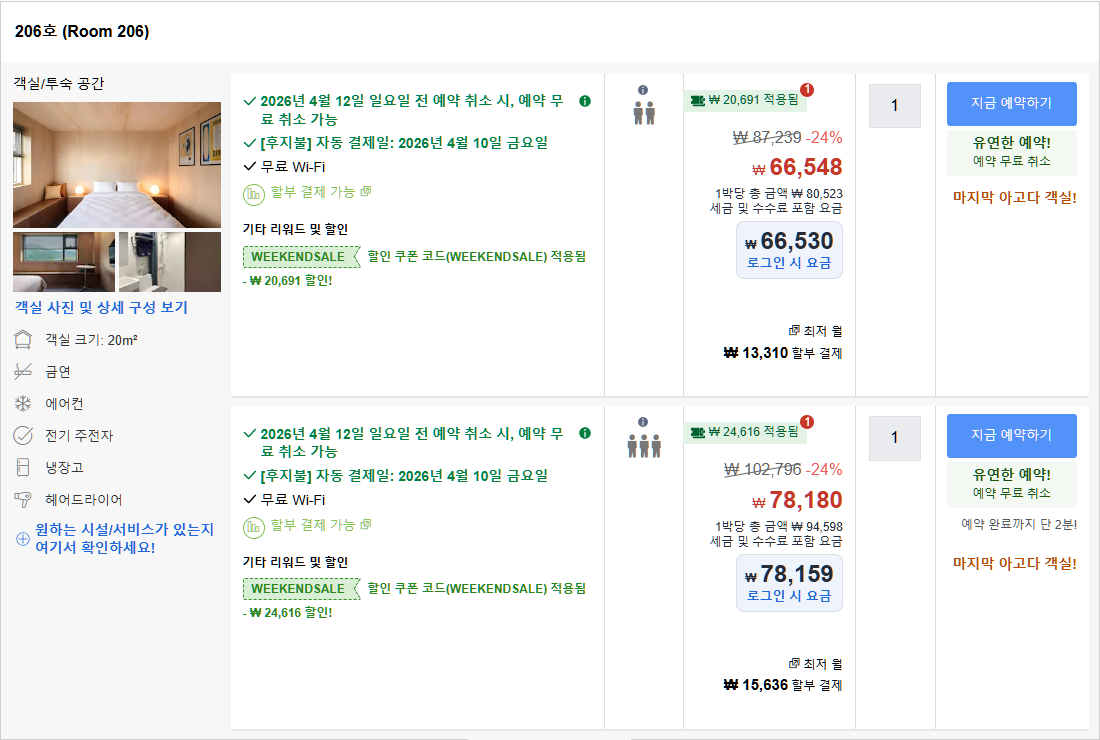Click info icon above two-guest occupancy
Image resolution: width=1100 pixels, height=740 pixels.
643,90
